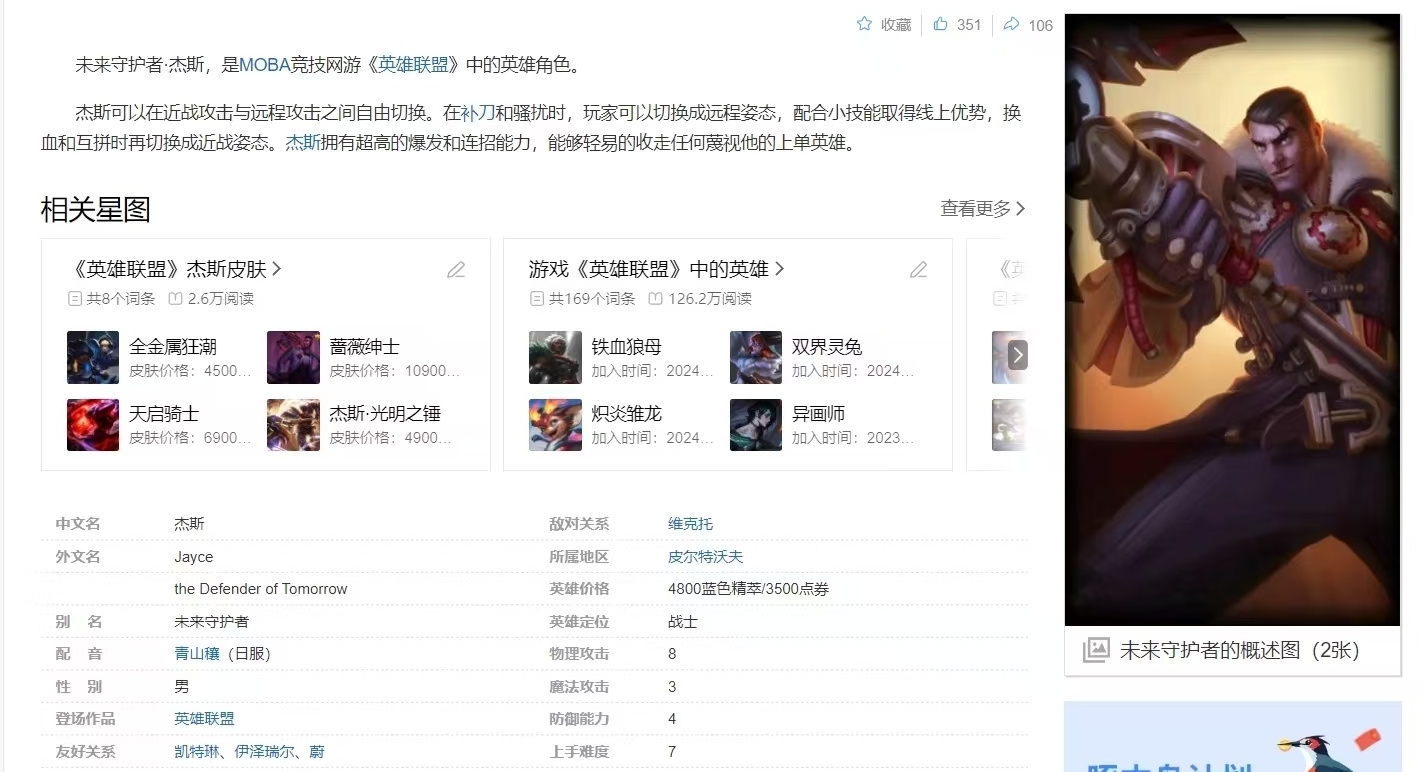
Task: Click the 相关星图 section heading
Action: [95, 209]
